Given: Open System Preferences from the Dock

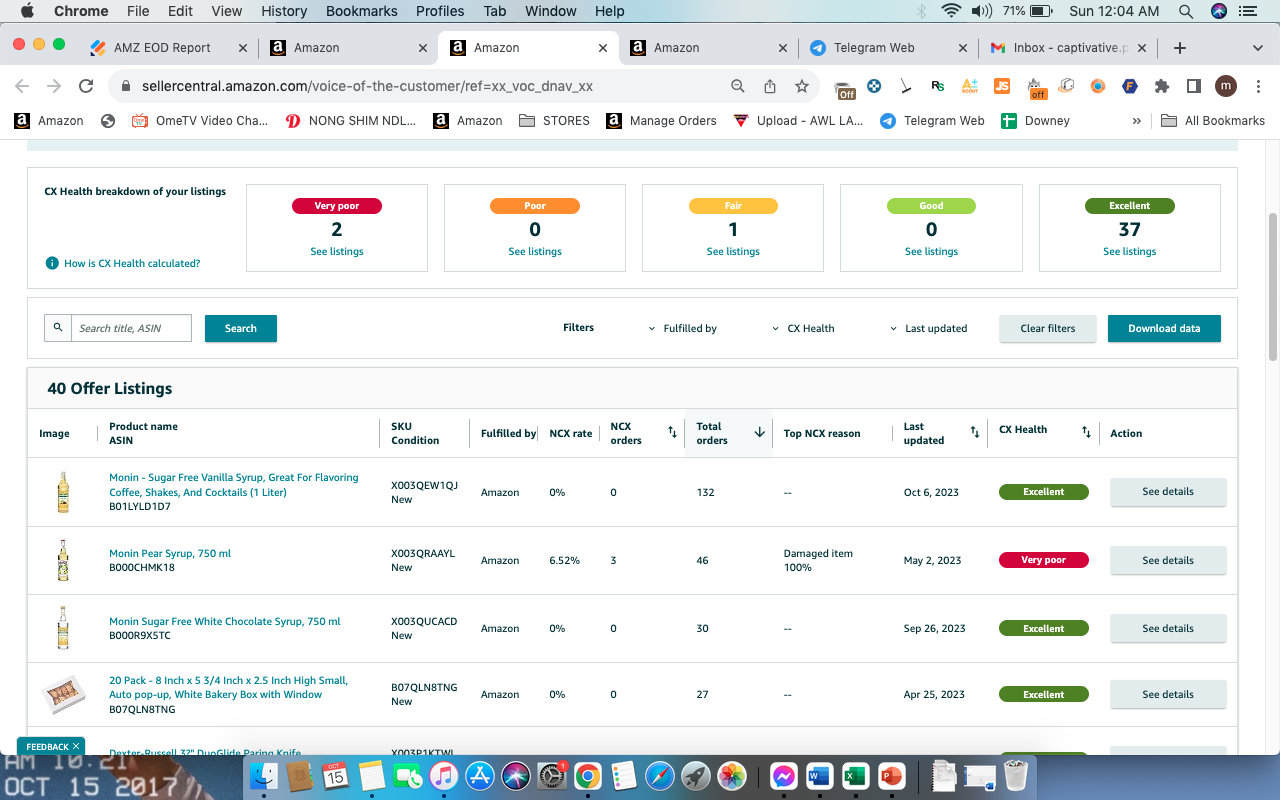Looking at the screenshot, I should click(552, 775).
